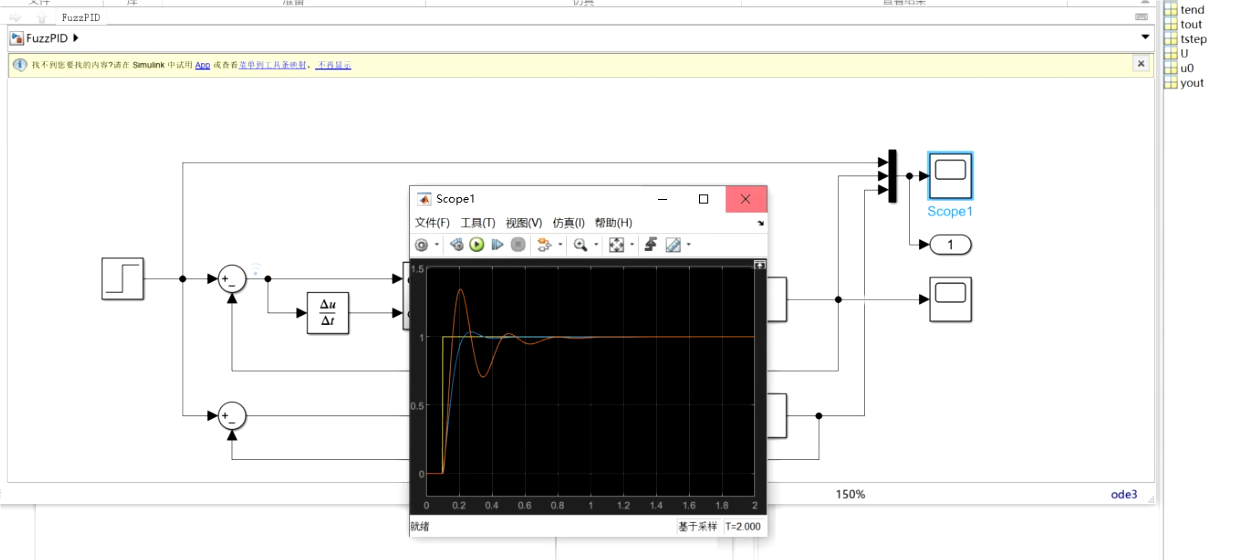
Task: Run simulation with the green play button
Action: coord(477,244)
